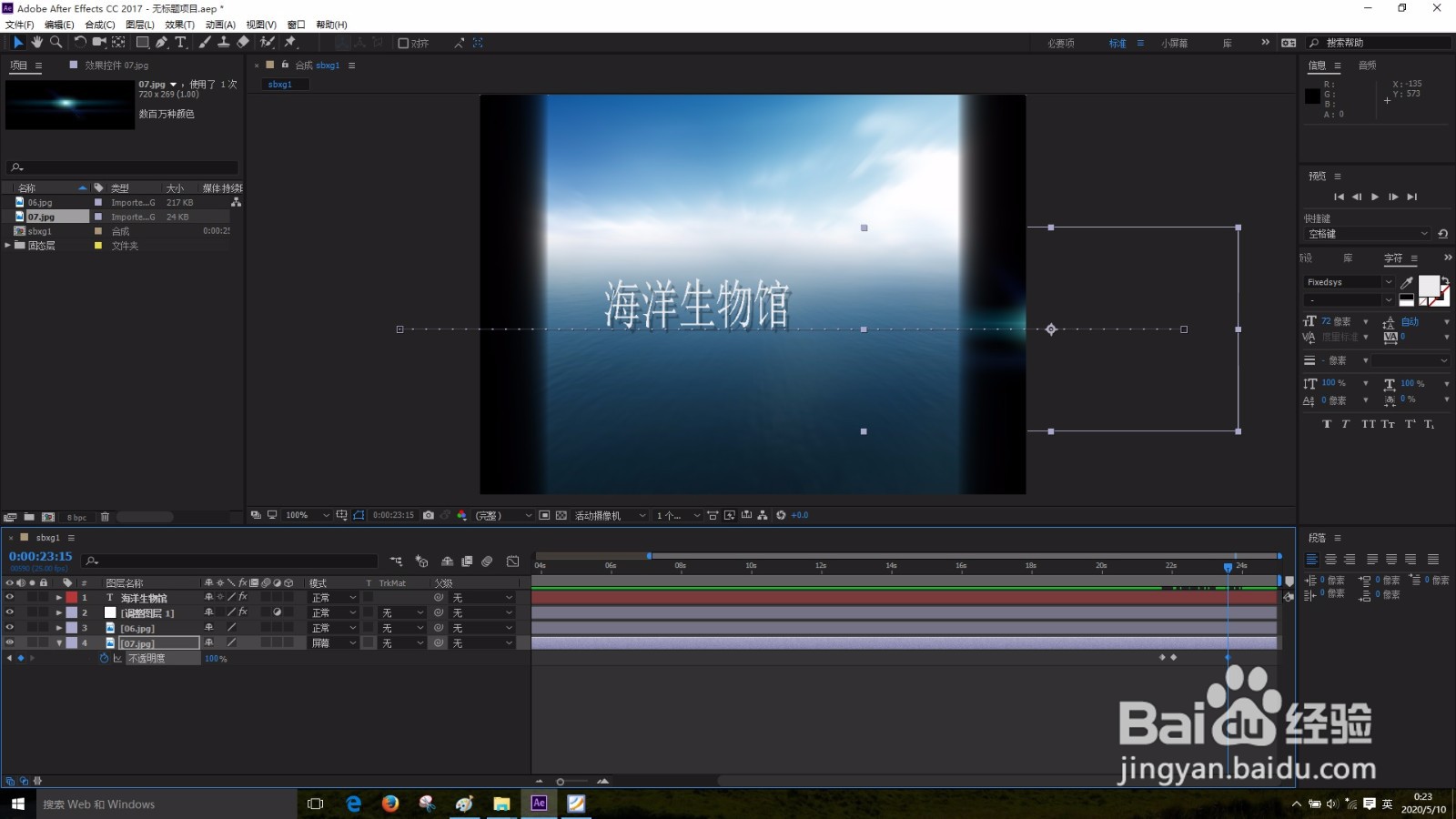Screen dimensions: 1456x819
Task: Enable frame blending timeline switch
Action: click(467, 561)
